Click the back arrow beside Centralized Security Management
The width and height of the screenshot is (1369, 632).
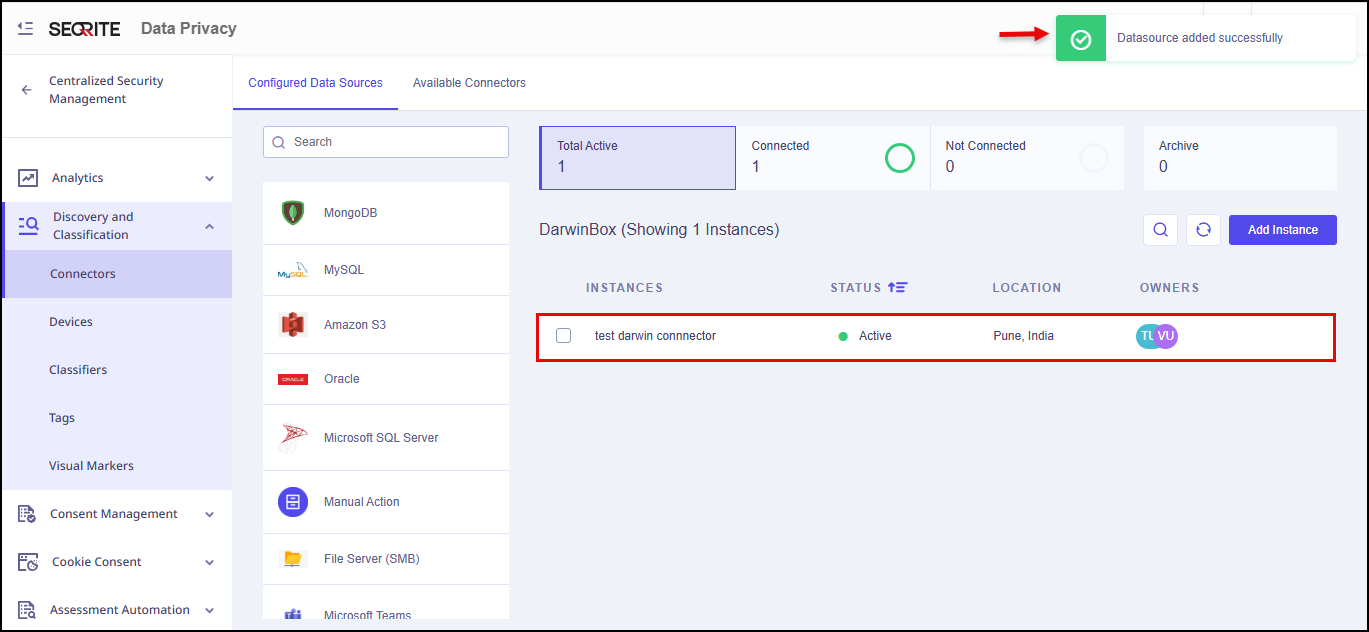pos(27,90)
